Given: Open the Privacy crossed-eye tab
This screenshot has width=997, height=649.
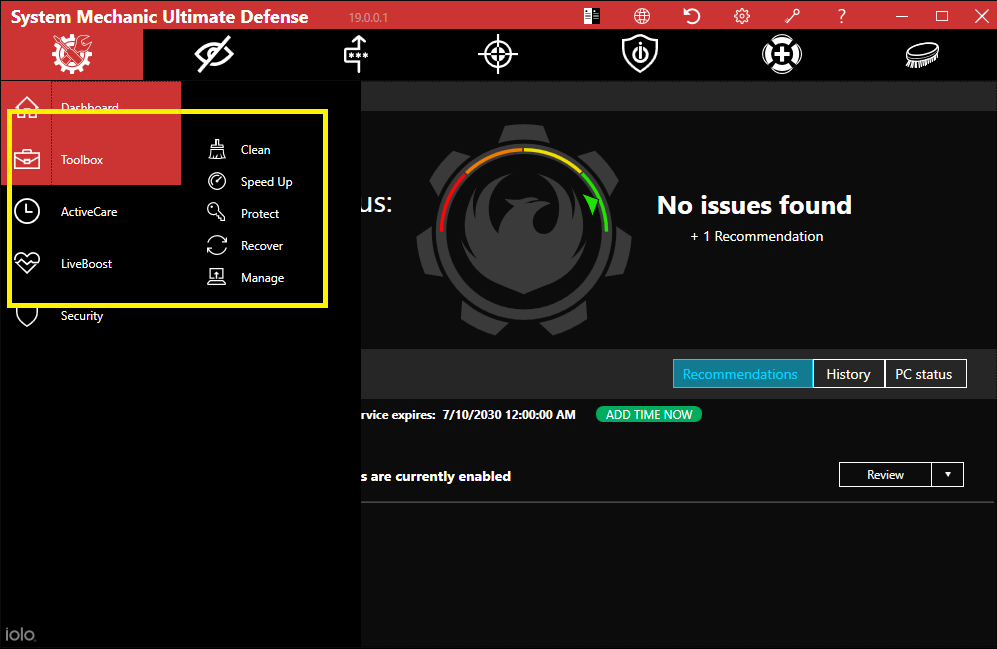Looking at the screenshot, I should tap(214, 54).
